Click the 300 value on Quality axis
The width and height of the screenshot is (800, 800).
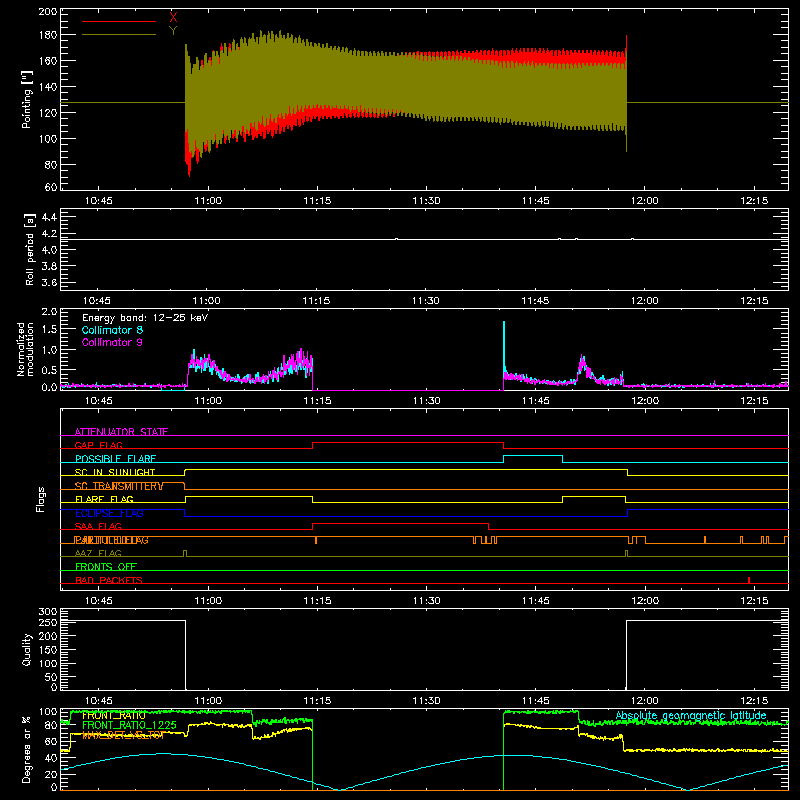(47, 612)
